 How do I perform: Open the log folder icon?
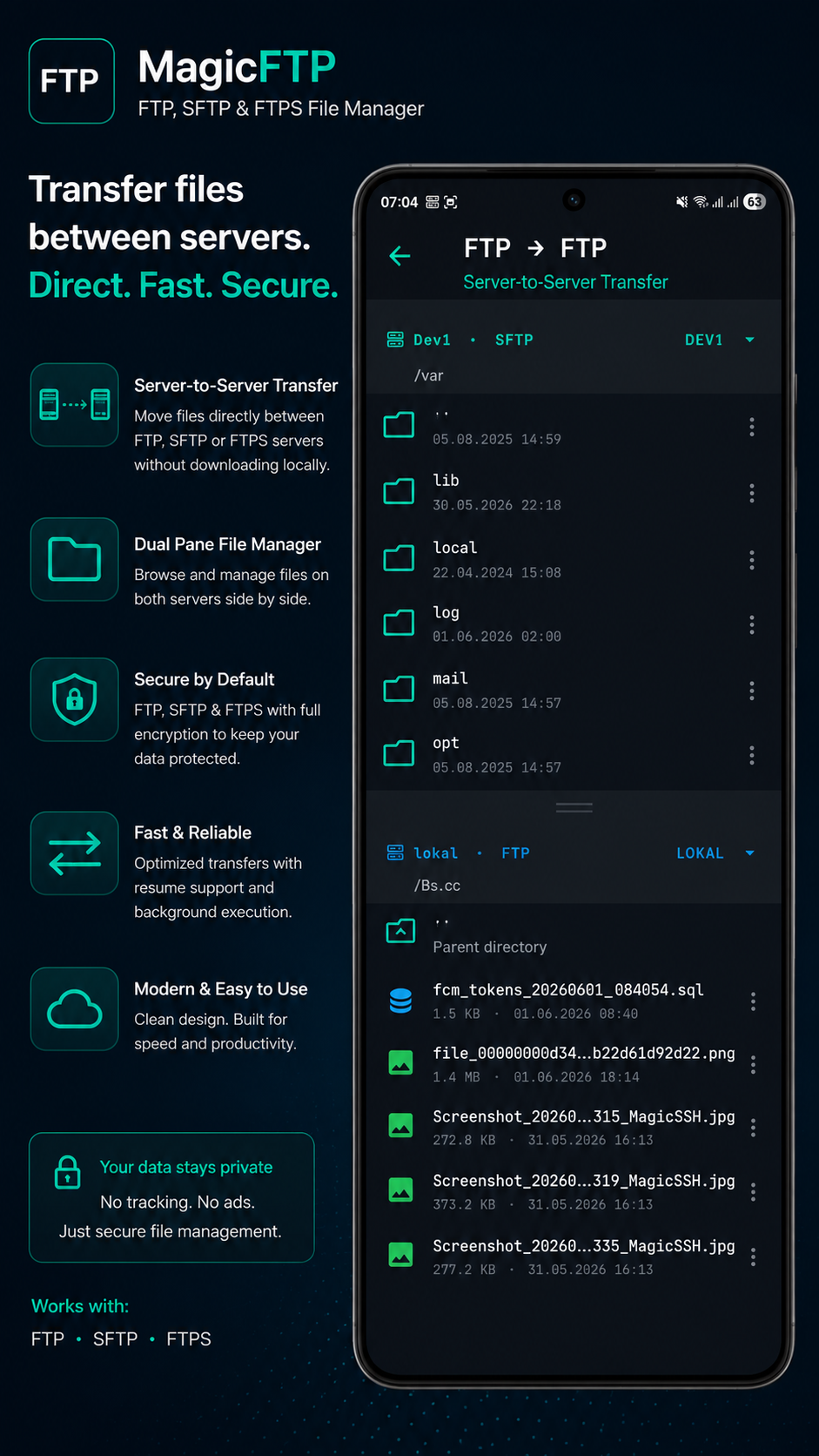[399, 624]
